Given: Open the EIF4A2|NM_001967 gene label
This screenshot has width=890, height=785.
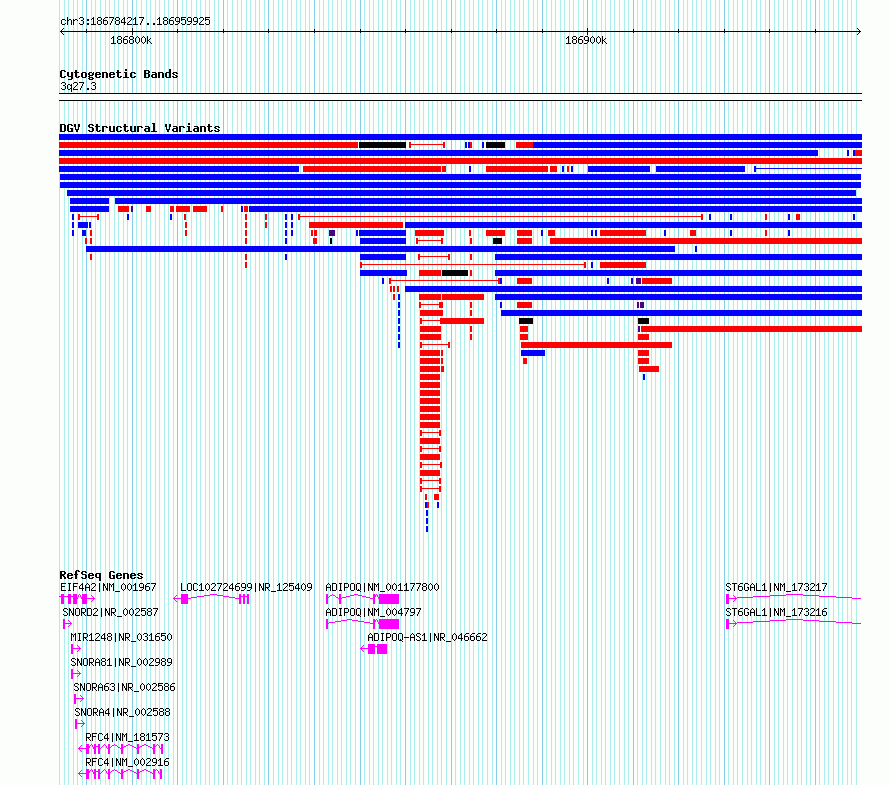Looking at the screenshot, I should [108, 587].
